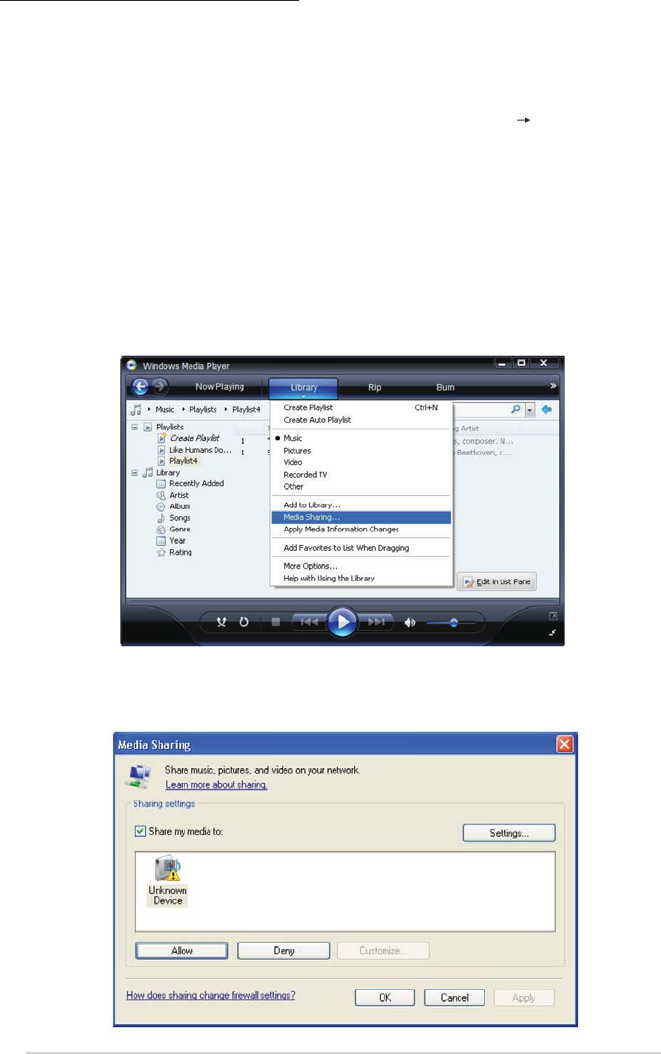Click the Previous track button

click(309, 622)
